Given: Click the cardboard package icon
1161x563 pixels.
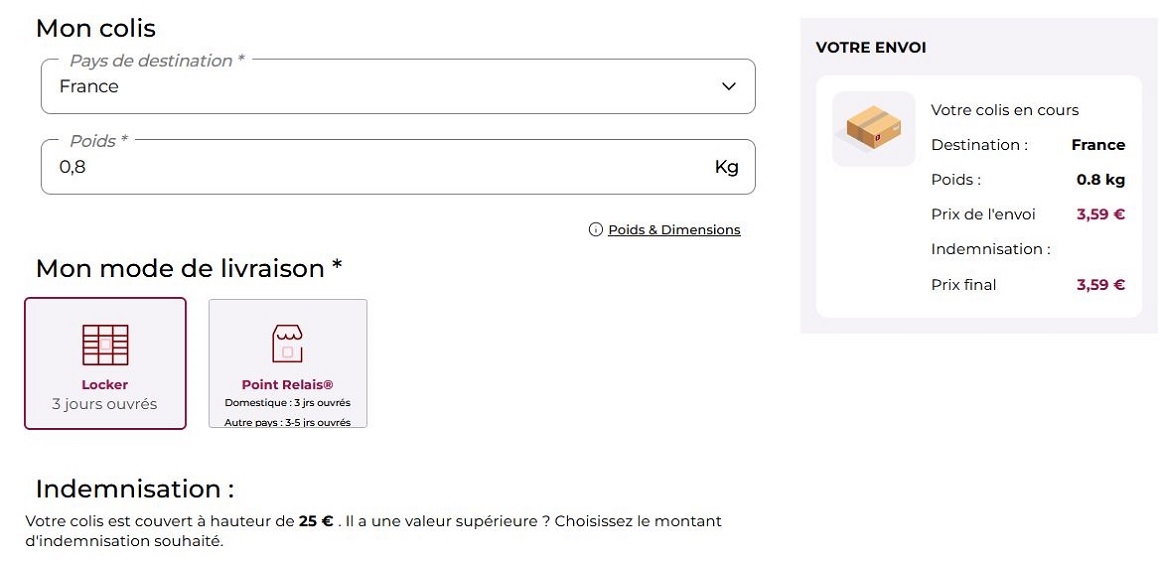Looking at the screenshot, I should [x=873, y=129].
